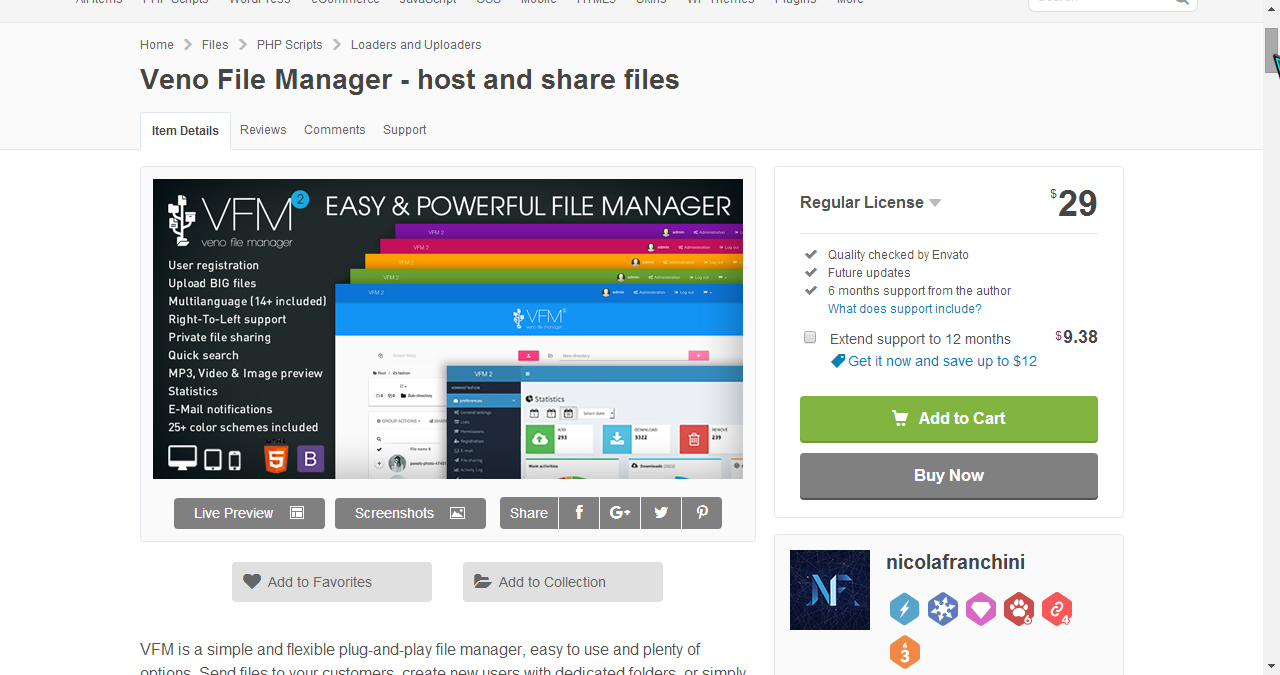Image resolution: width=1280 pixels, height=675 pixels.
Task: Share the item on Facebook
Action: [x=579, y=513]
